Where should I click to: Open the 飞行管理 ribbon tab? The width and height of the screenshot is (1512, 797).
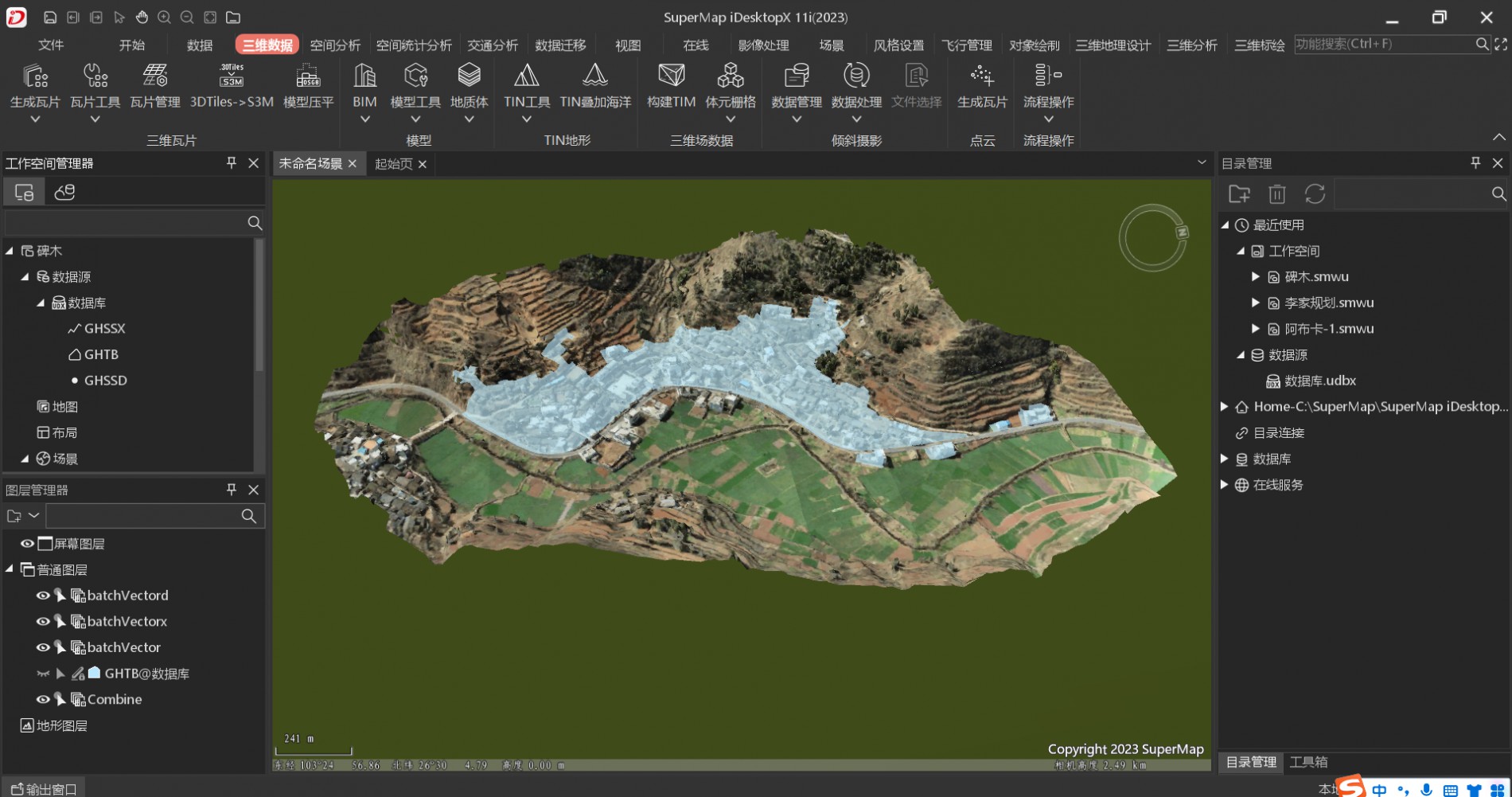click(x=967, y=45)
